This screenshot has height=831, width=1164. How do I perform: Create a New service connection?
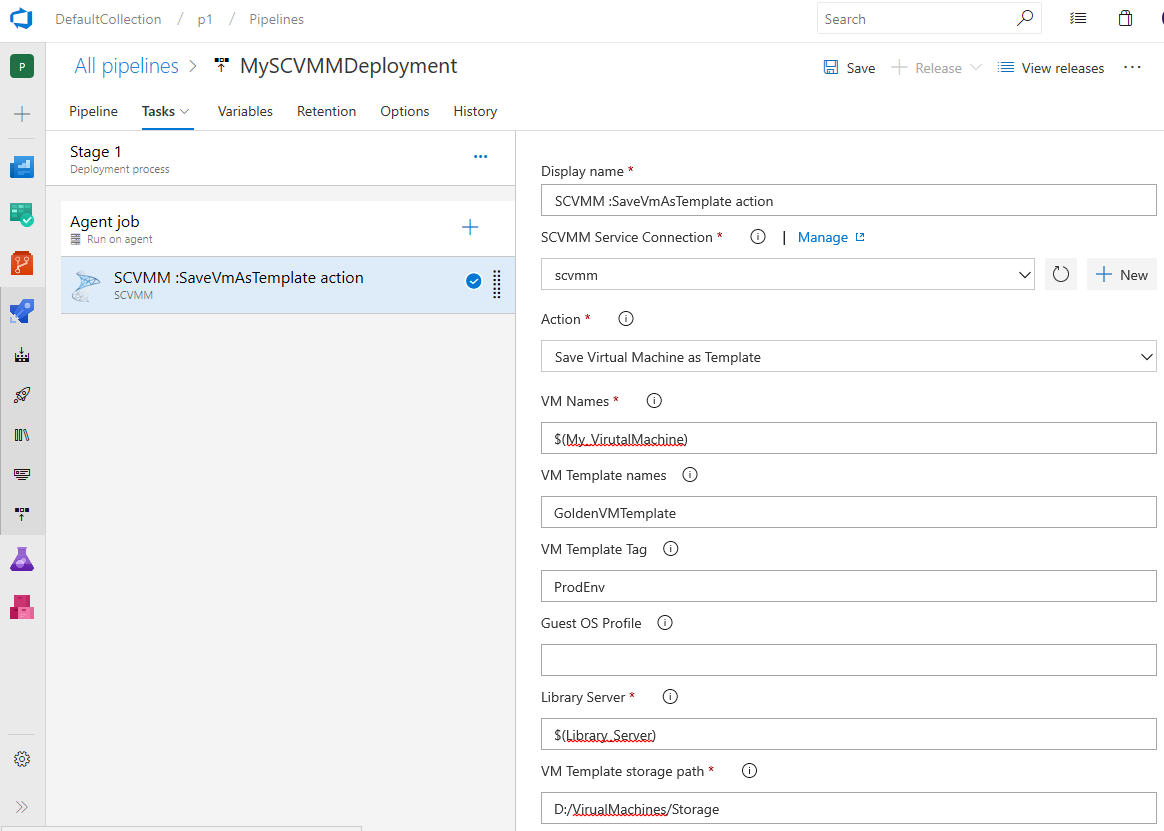pyautogui.click(x=1122, y=275)
